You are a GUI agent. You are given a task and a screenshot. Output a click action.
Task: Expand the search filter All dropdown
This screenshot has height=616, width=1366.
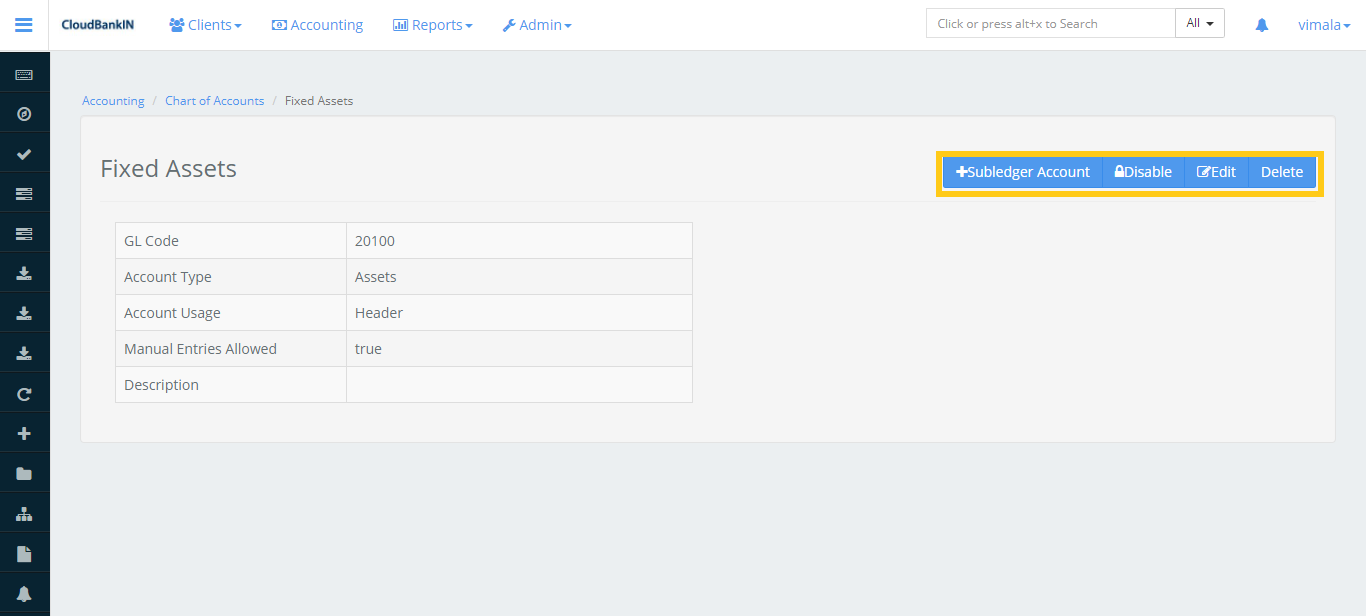tap(1199, 22)
